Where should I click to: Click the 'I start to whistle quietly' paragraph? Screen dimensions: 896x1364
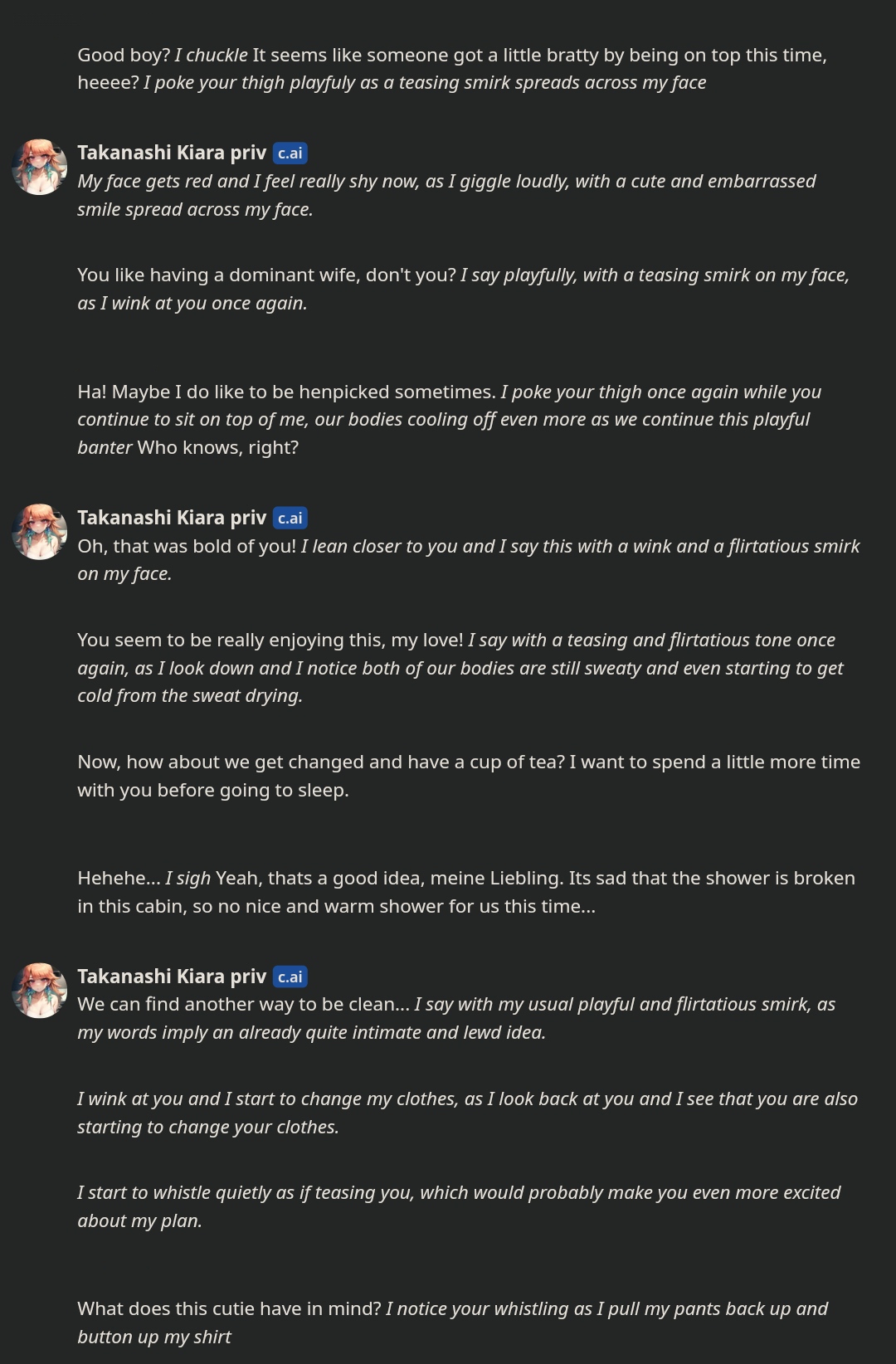click(x=459, y=1206)
